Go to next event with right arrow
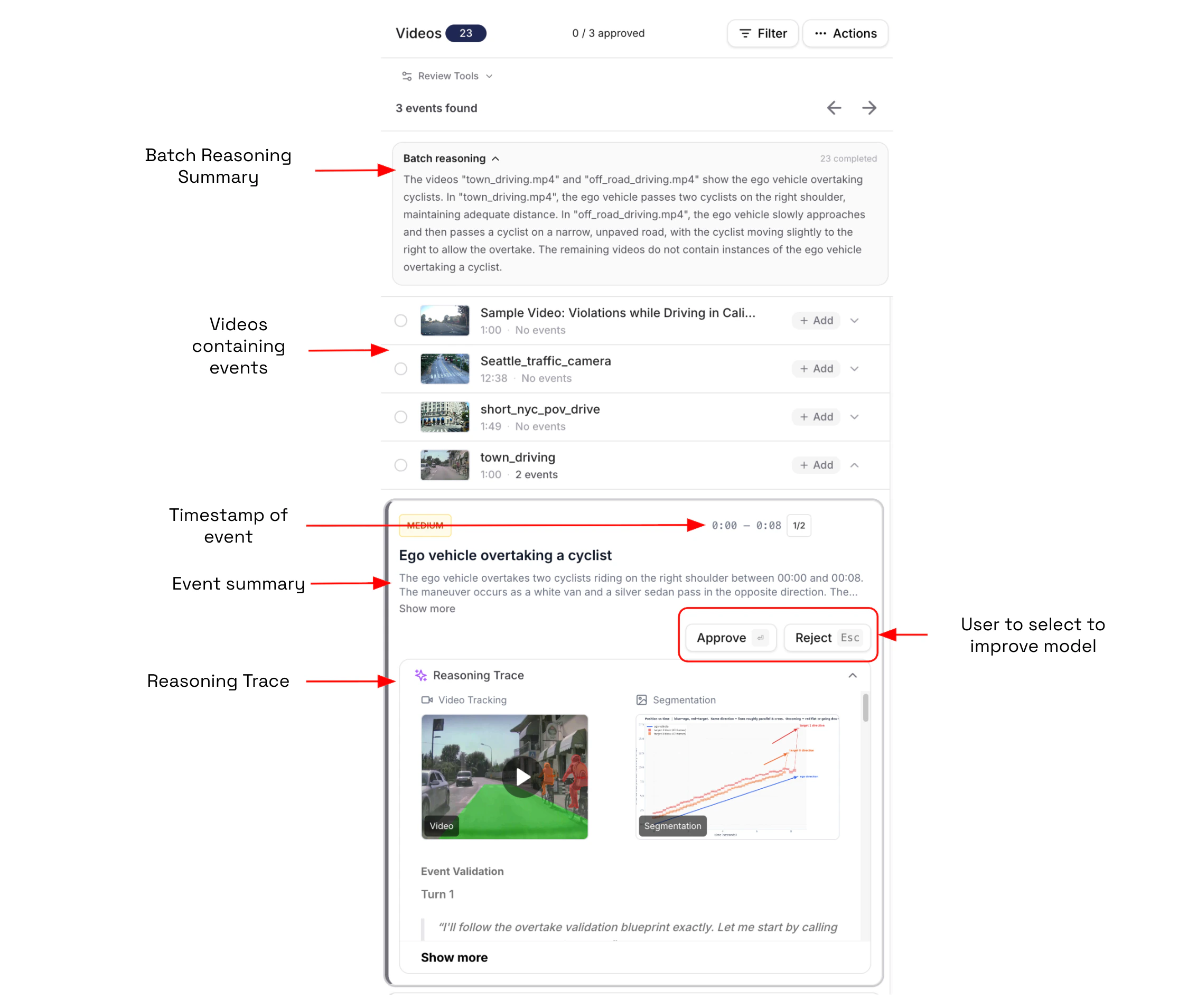This screenshot has height=1008, width=1197. click(869, 107)
